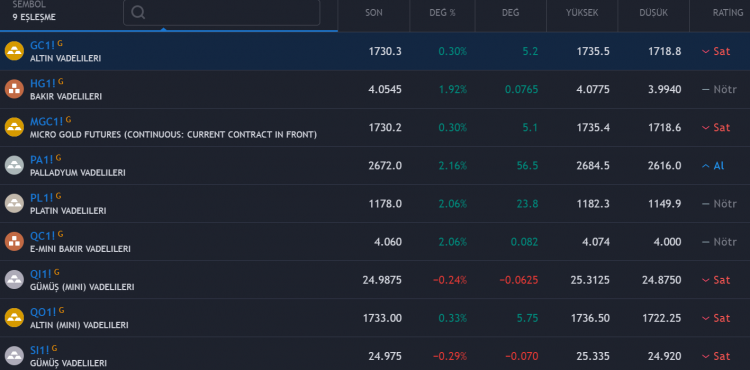Screen dimensions: 750x370
Task: Sort by the DEG % column header
Action: (x=442, y=13)
